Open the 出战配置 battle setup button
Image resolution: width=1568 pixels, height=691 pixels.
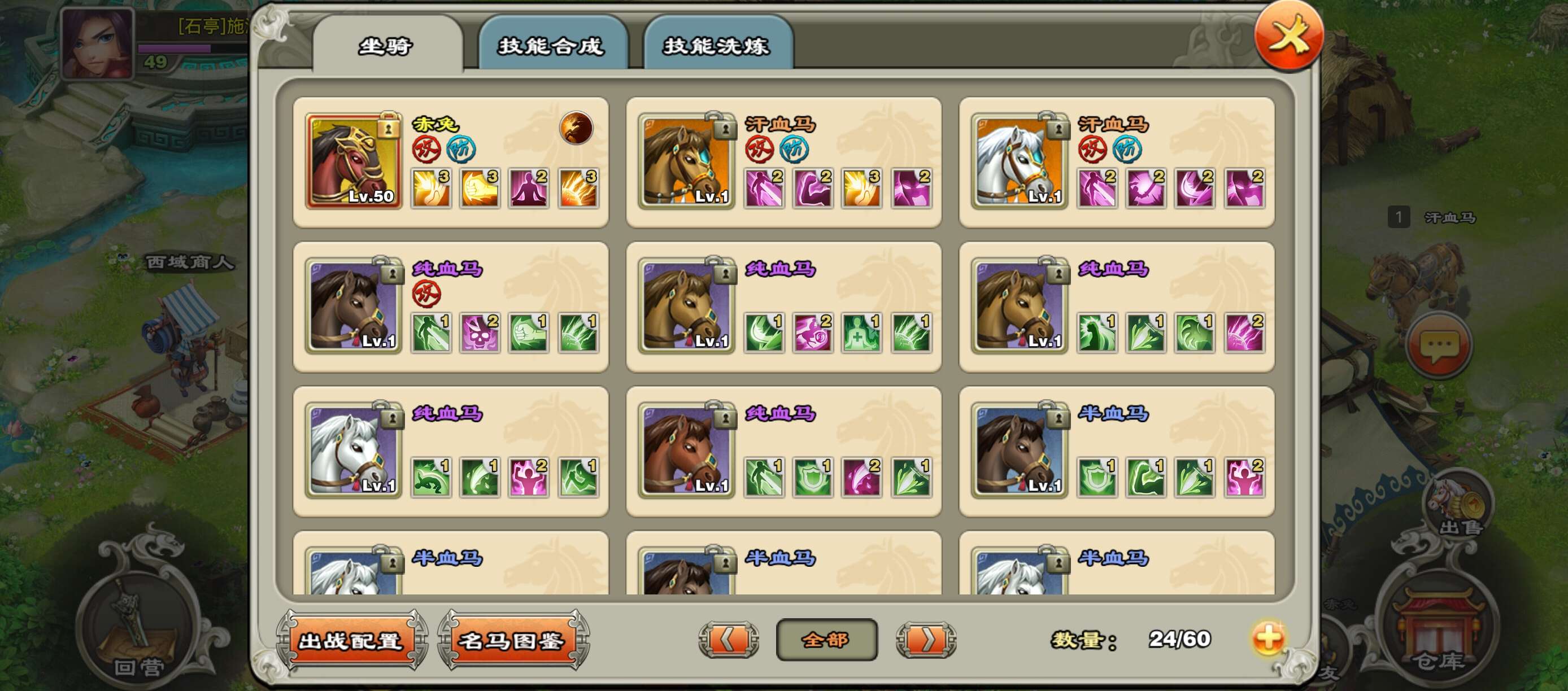(x=351, y=641)
